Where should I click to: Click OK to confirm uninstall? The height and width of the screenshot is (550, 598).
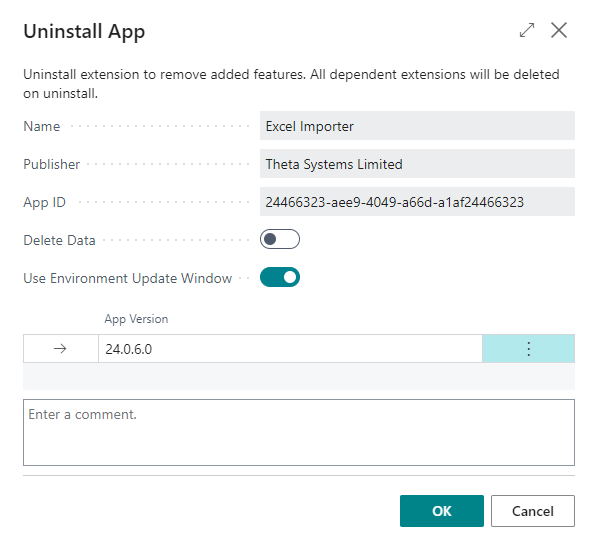pos(442,511)
